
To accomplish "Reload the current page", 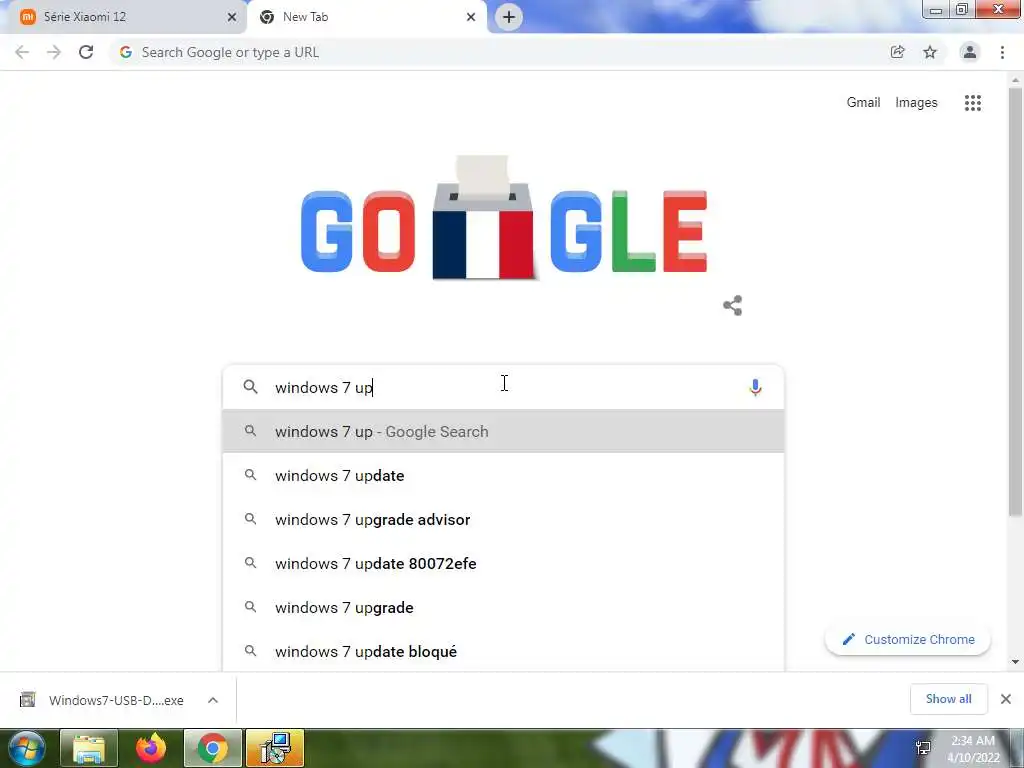I will pyautogui.click(x=86, y=52).
